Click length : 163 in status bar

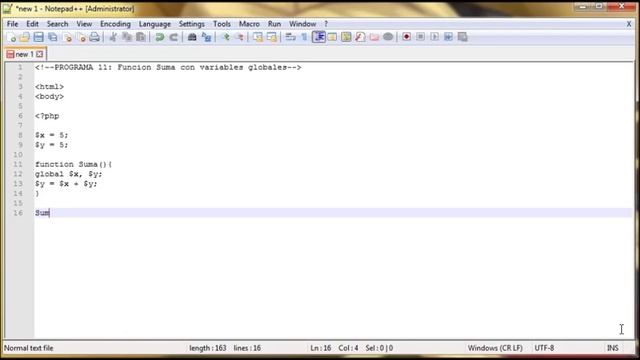pos(208,348)
